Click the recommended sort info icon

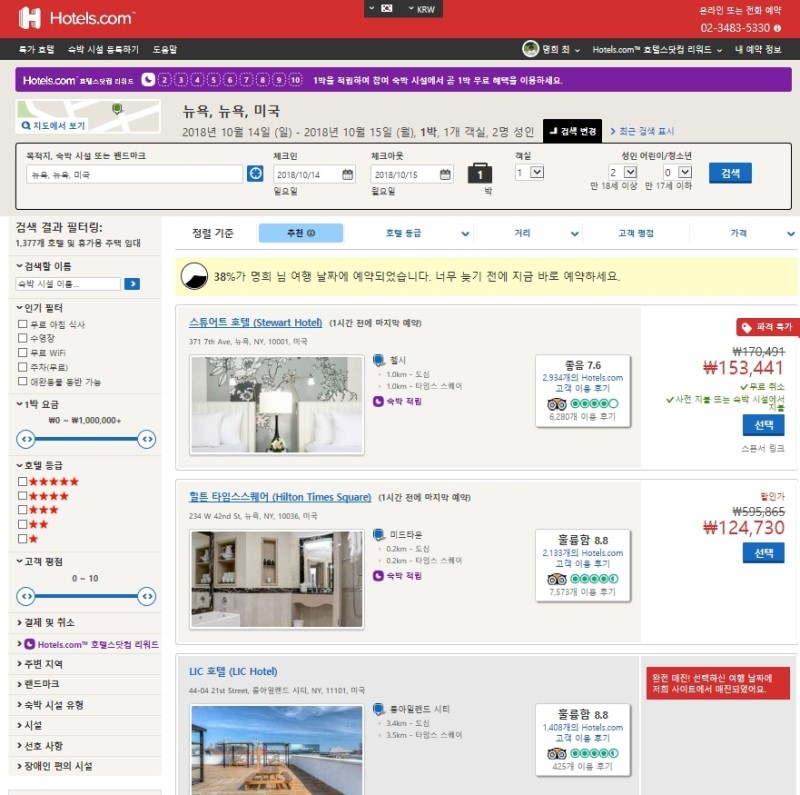click(311, 233)
